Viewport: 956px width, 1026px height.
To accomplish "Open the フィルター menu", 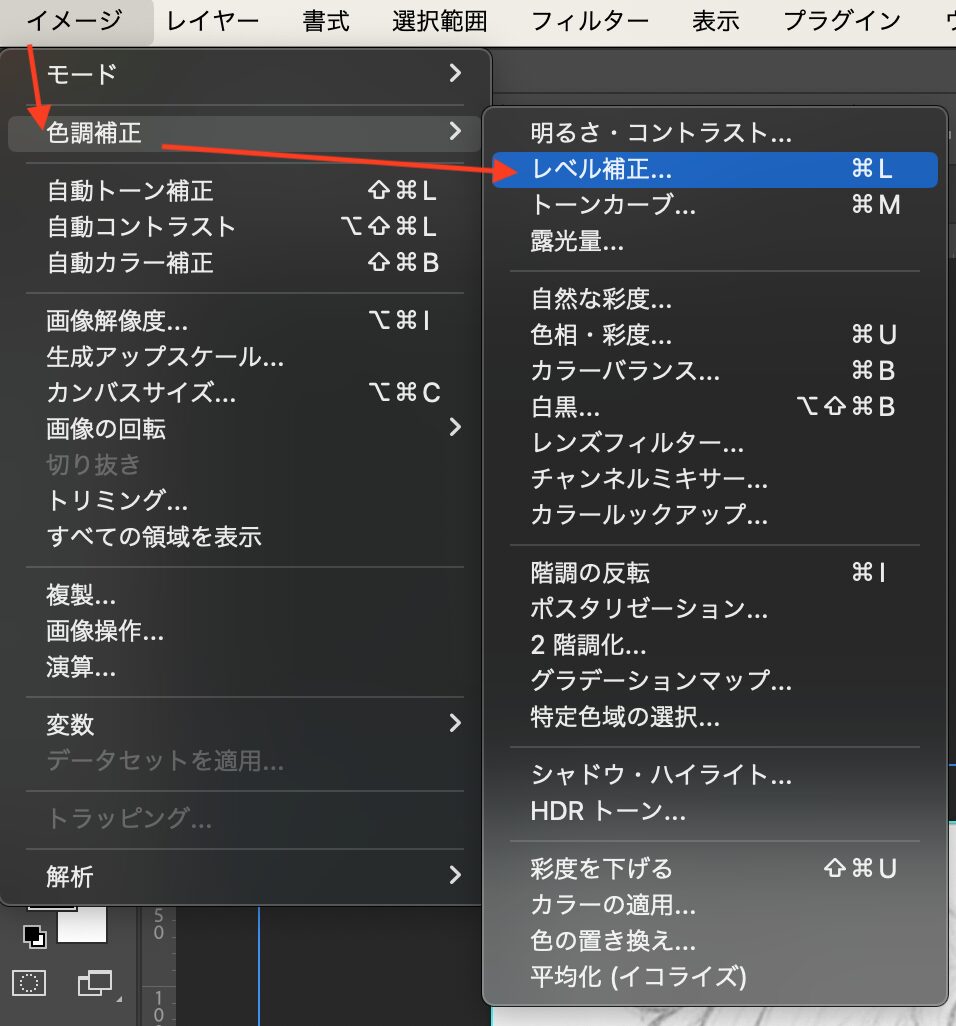I will (589, 20).
